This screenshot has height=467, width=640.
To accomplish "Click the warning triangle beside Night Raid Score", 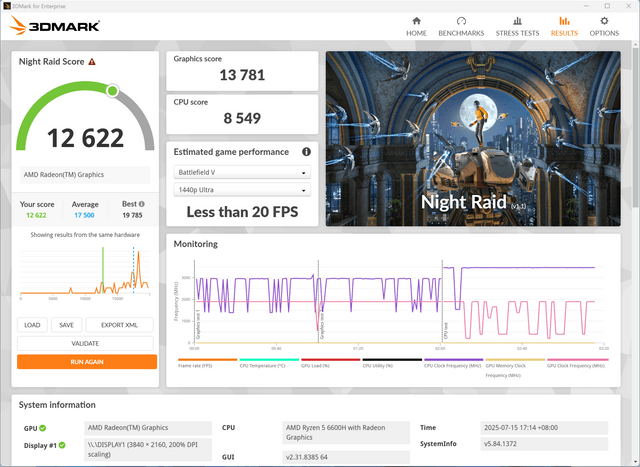I will tap(92, 62).
